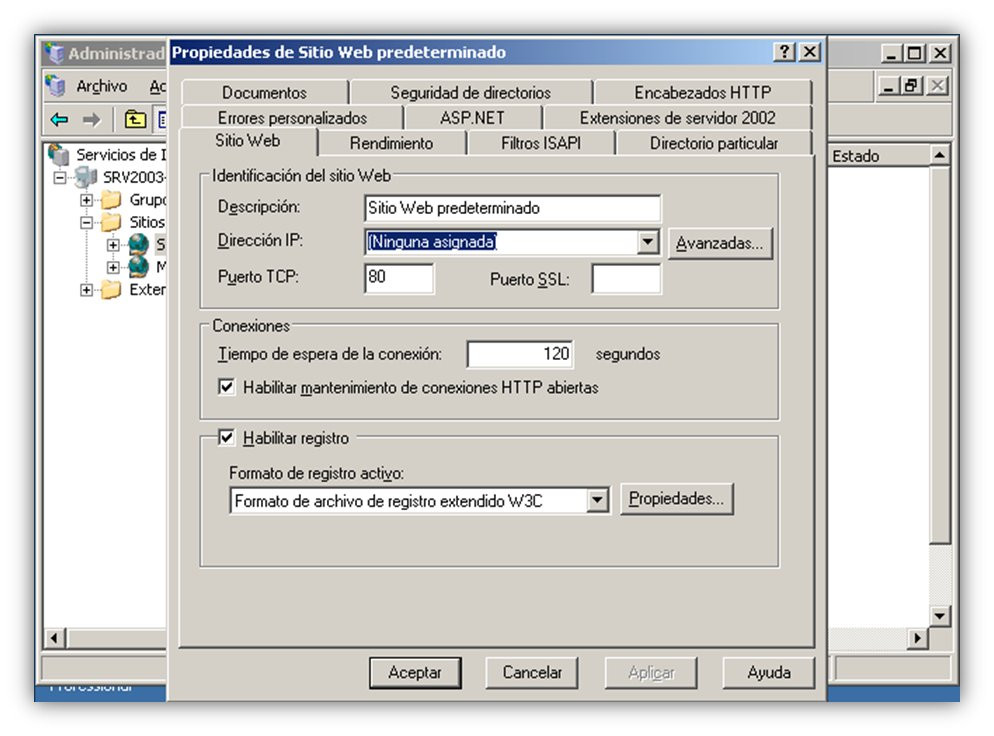This screenshot has height=736, width=994.
Task: Switch to Extensiones de servidor 2002 tab
Action: tap(677, 118)
